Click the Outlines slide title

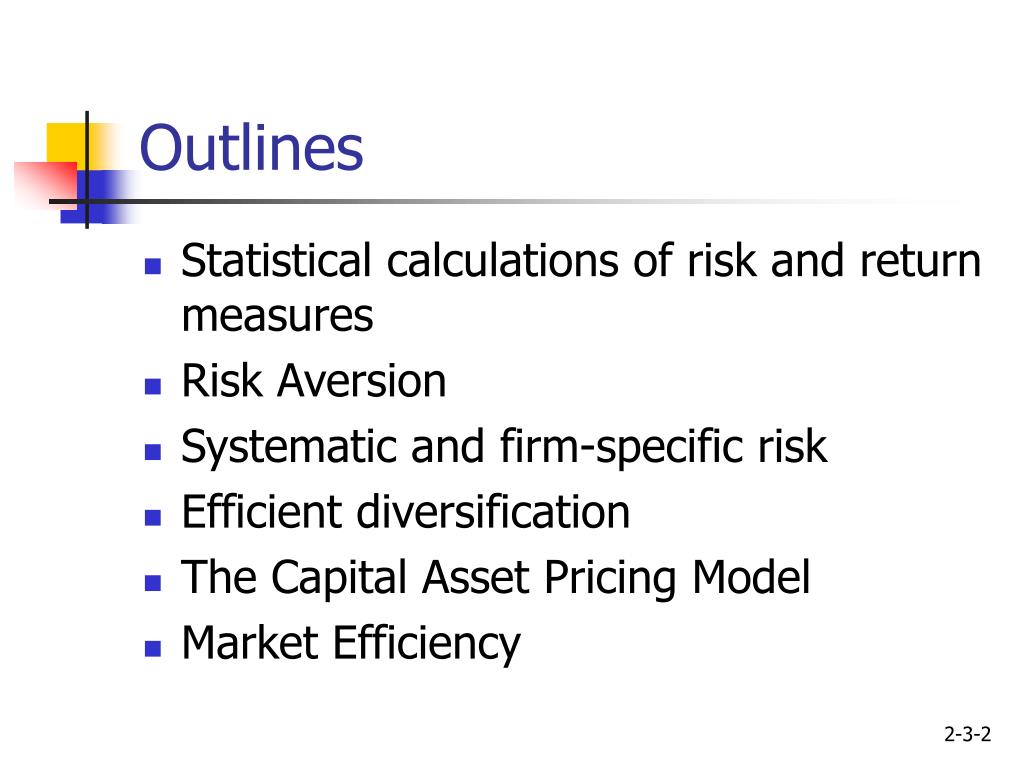point(251,148)
